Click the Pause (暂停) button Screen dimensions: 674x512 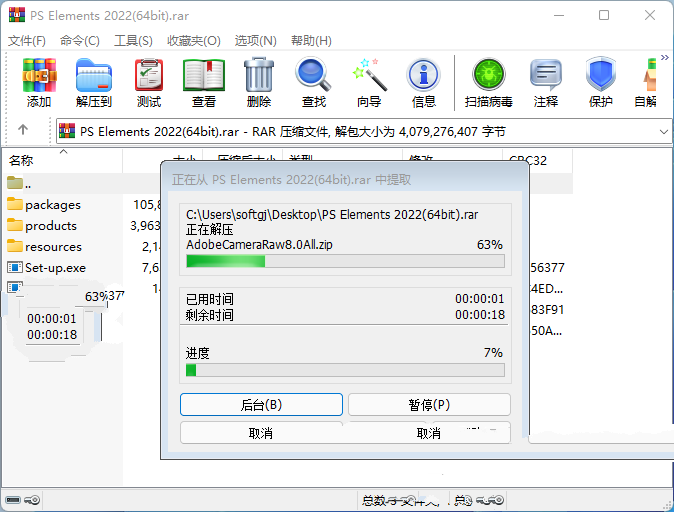[x=429, y=405]
